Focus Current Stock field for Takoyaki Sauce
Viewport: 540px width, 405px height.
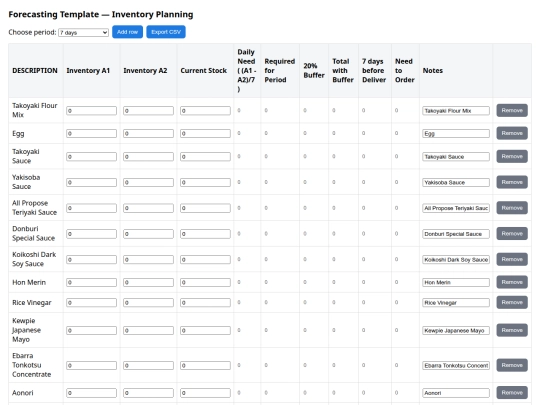click(x=205, y=156)
